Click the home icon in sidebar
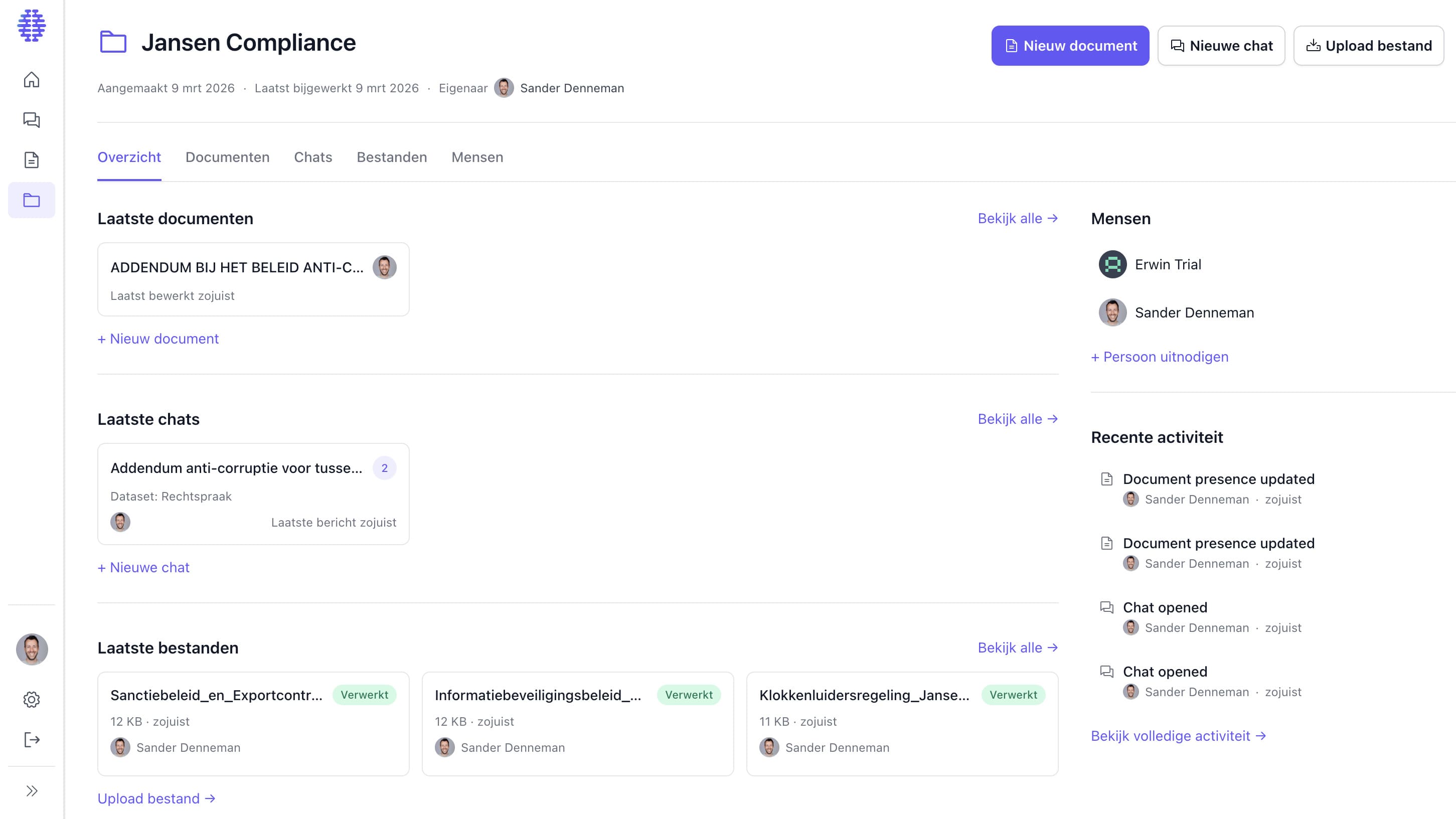 [x=32, y=80]
